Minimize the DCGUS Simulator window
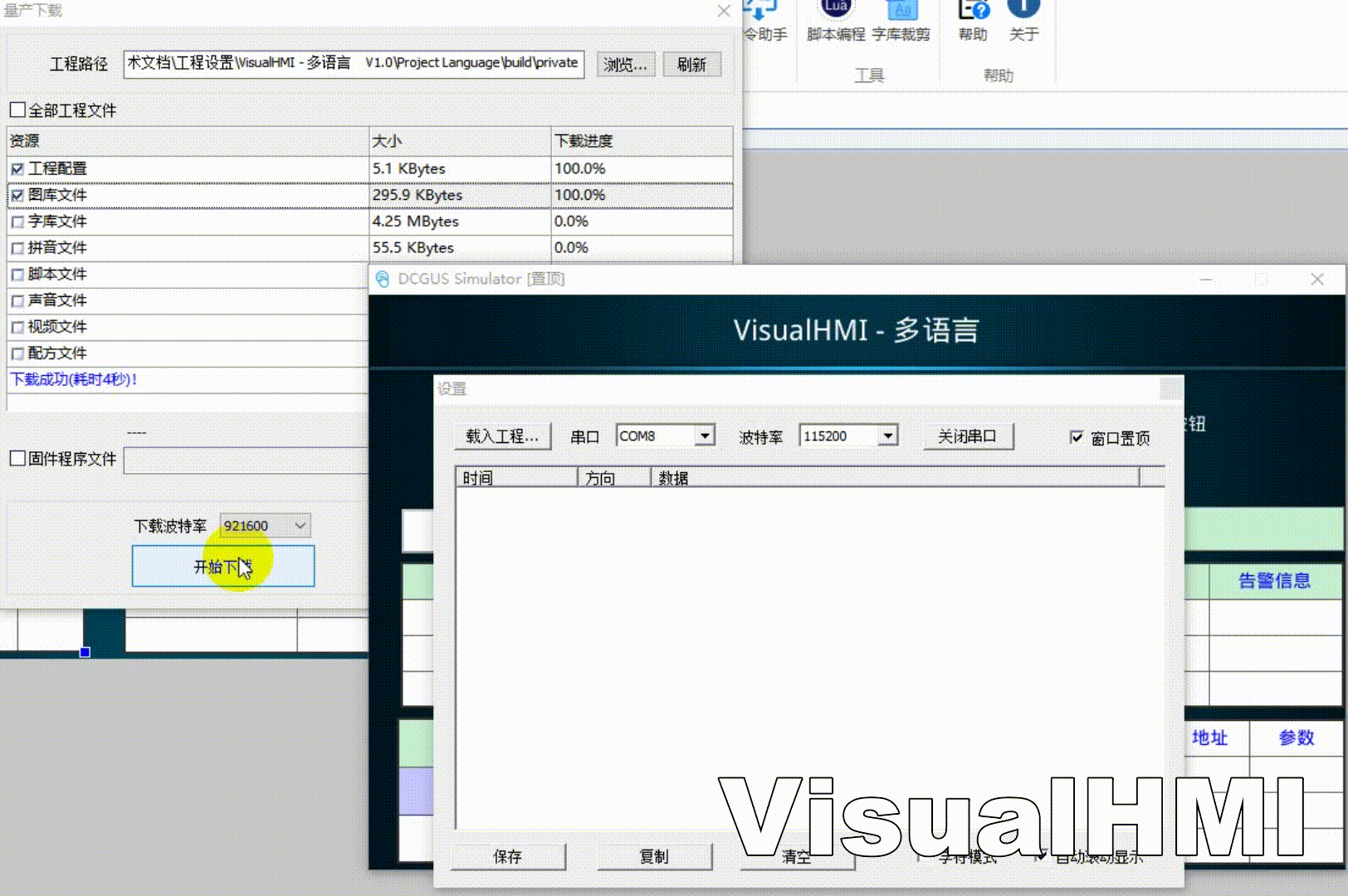This screenshot has height=896, width=1348. click(1206, 280)
